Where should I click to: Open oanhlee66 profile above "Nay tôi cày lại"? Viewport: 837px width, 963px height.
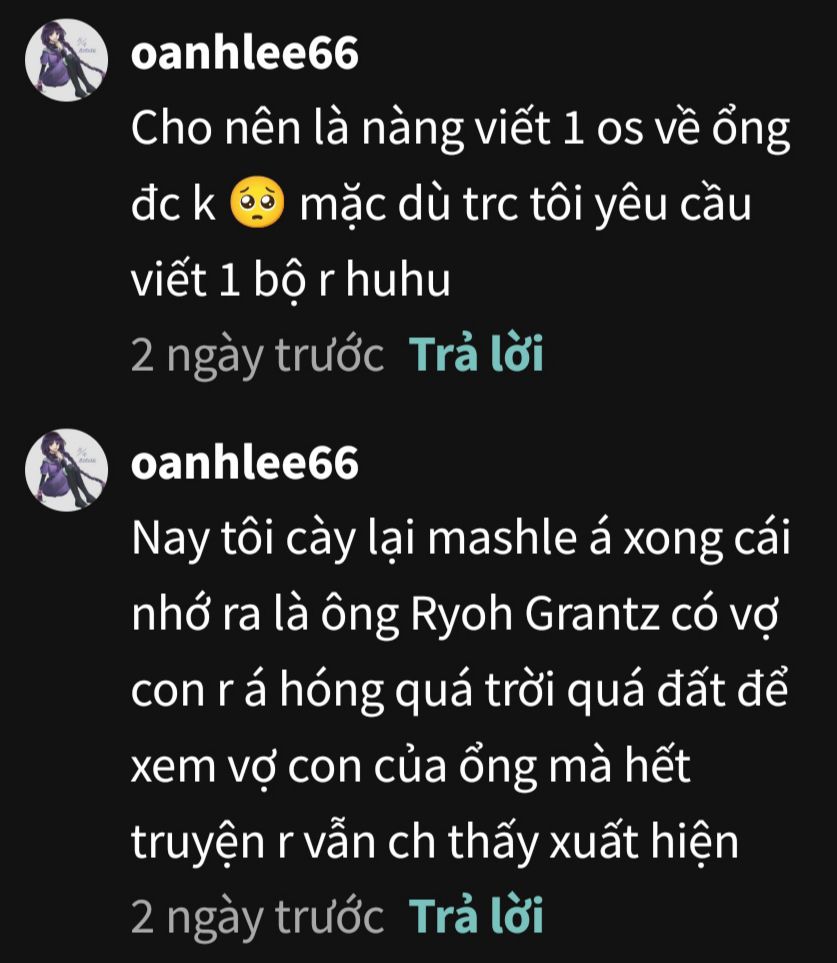click(244, 462)
